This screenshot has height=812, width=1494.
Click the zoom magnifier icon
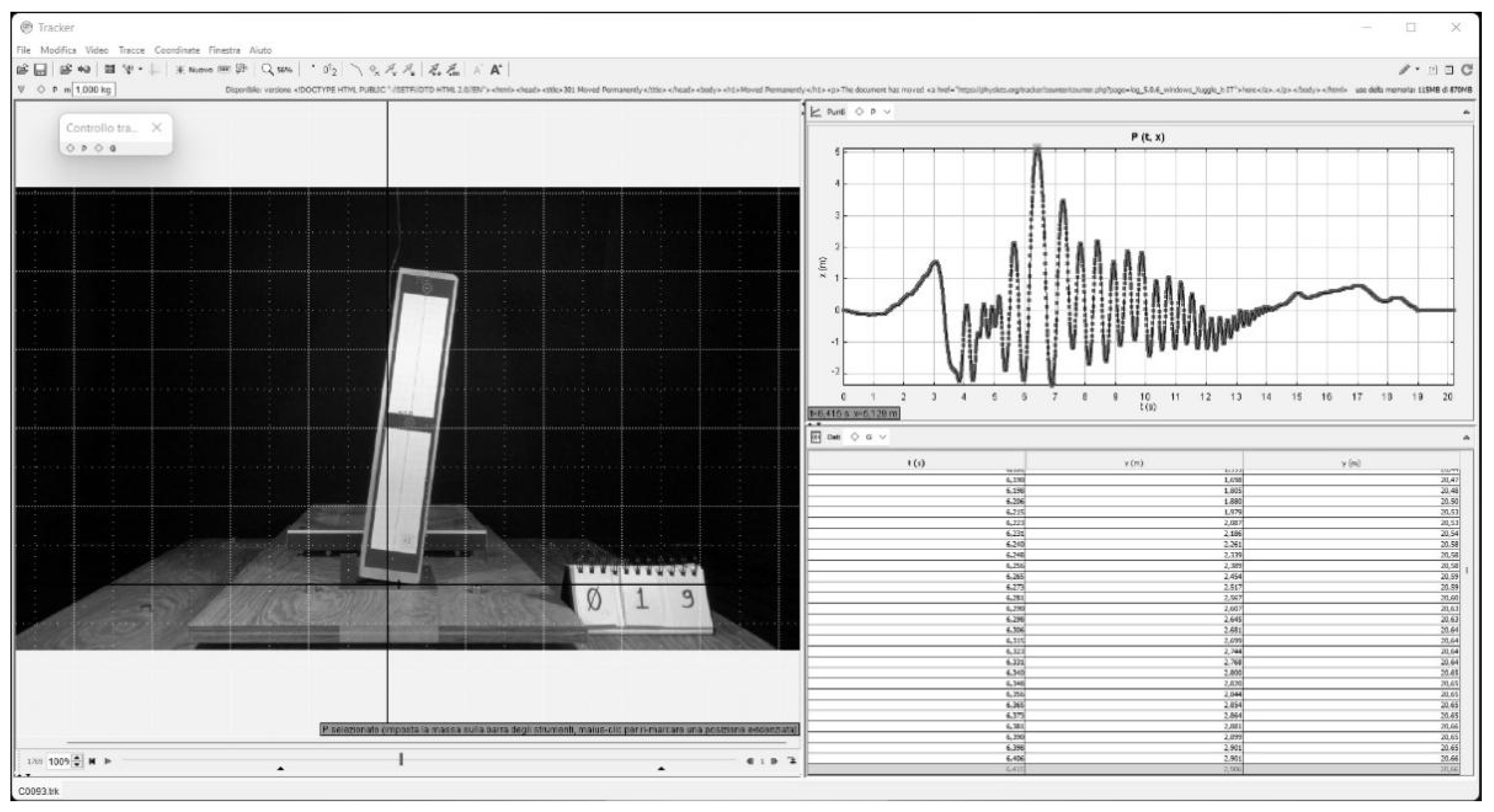tap(267, 69)
